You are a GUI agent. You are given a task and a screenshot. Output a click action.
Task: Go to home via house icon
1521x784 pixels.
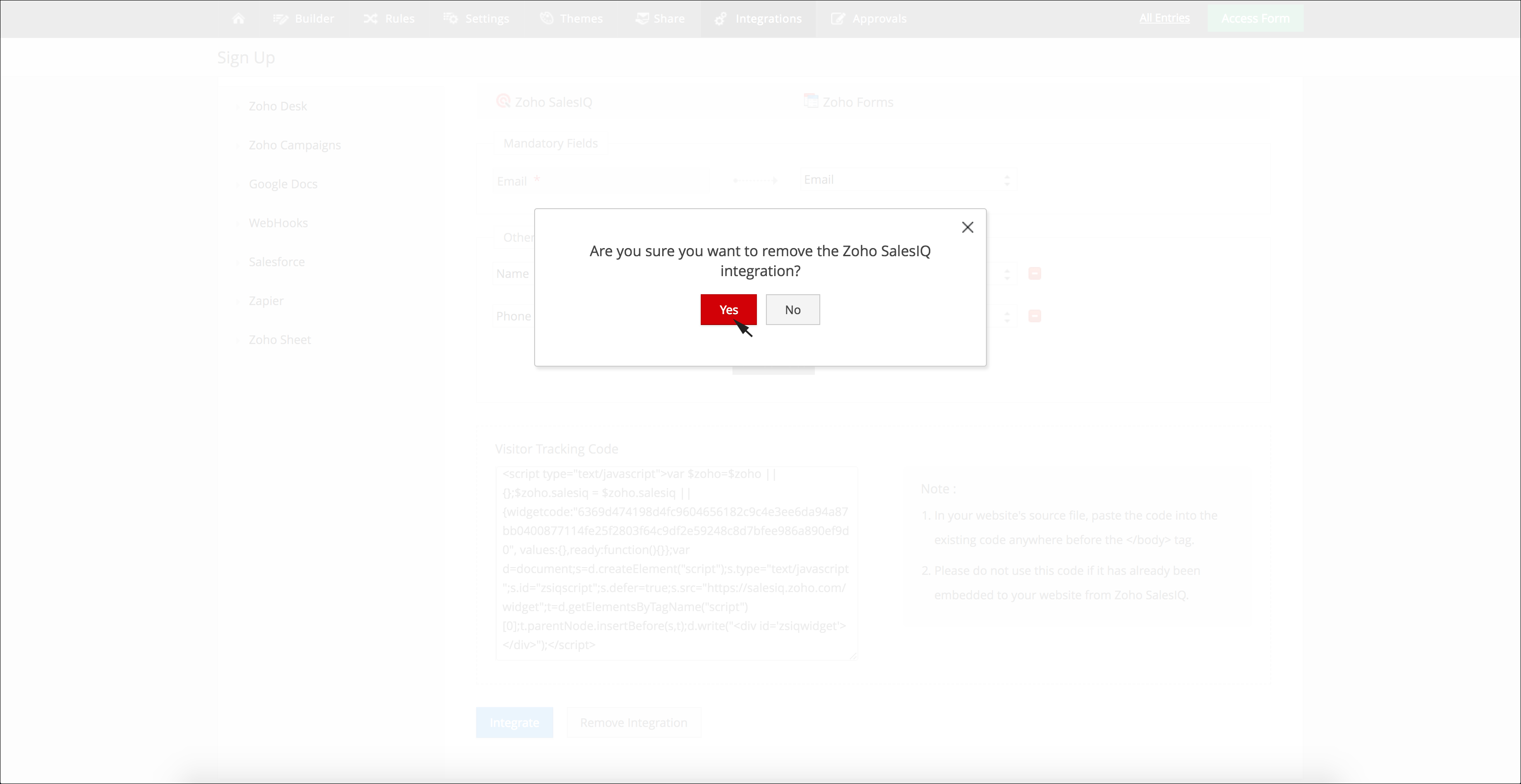click(239, 18)
